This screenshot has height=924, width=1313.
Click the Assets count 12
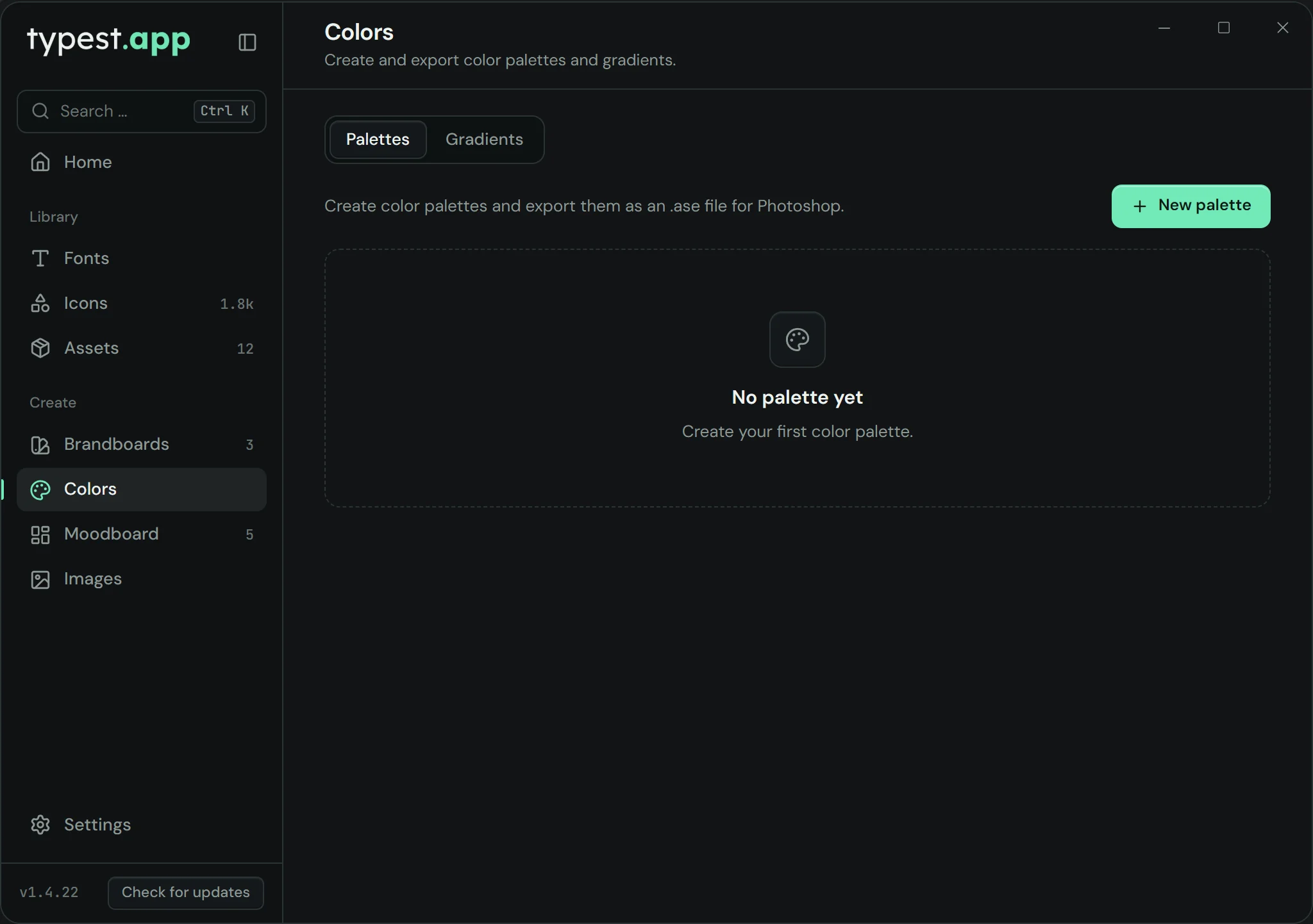tap(245, 349)
